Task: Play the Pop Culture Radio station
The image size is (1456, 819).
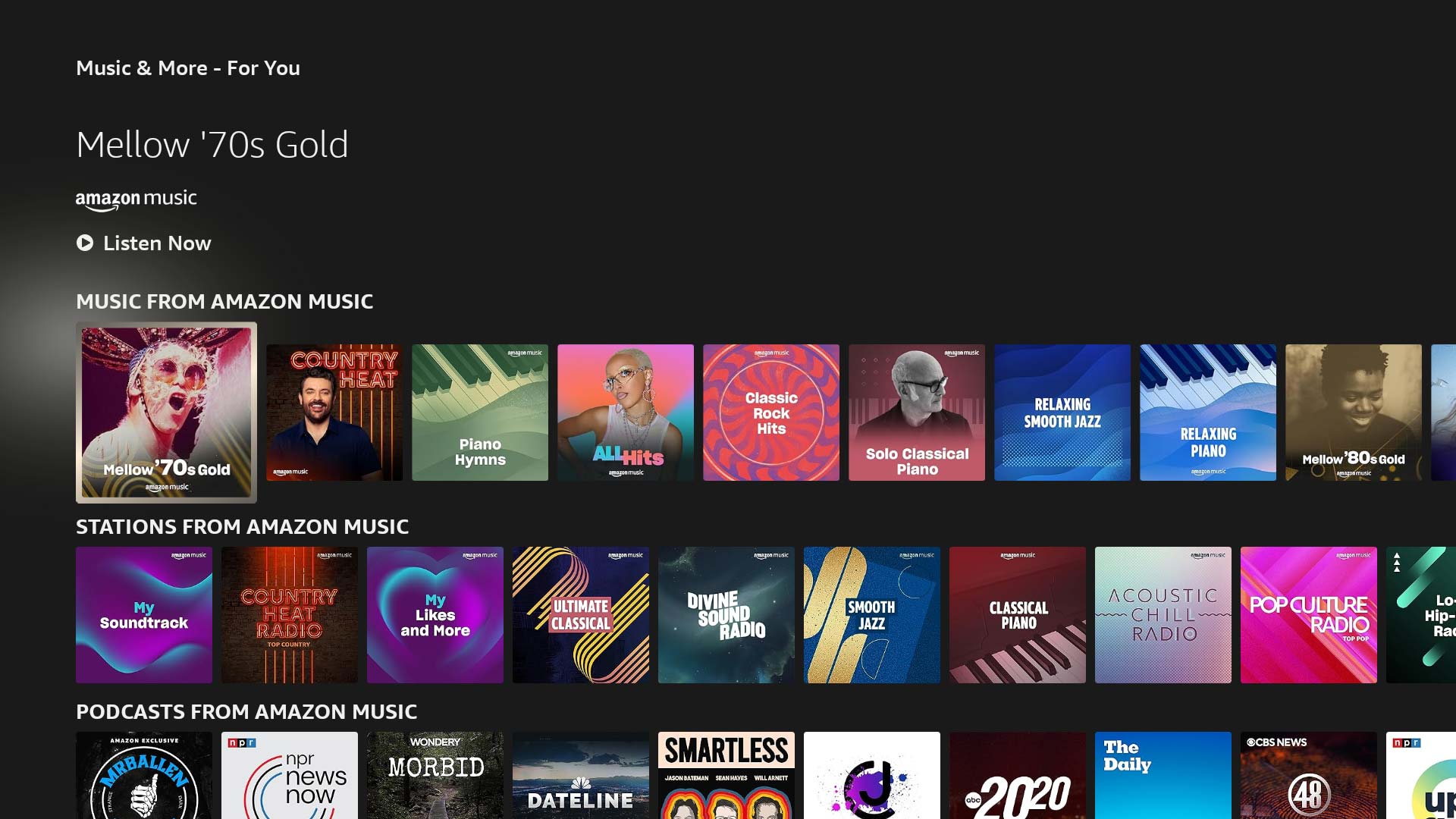Action: pyautogui.click(x=1309, y=615)
